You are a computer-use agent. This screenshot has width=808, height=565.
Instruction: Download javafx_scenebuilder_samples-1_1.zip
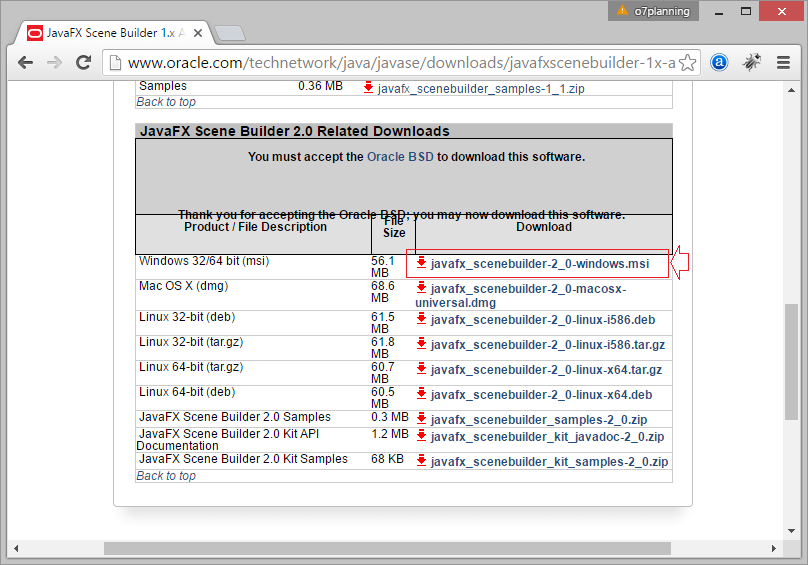tap(481, 89)
